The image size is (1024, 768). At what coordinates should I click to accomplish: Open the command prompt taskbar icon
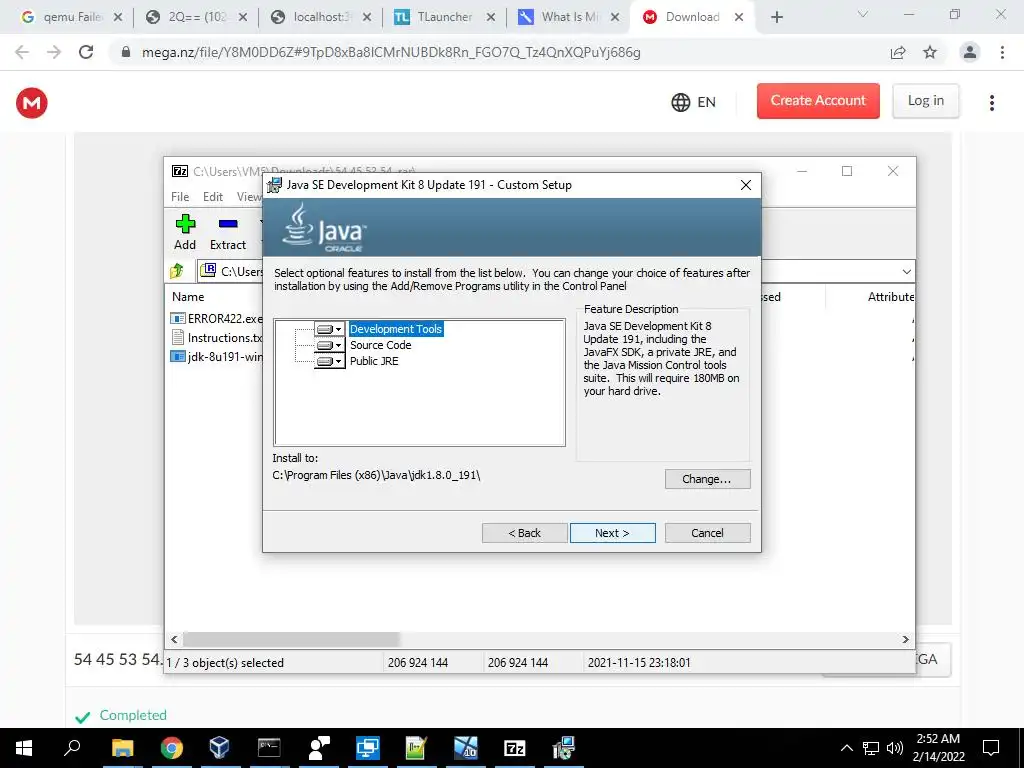click(x=269, y=748)
